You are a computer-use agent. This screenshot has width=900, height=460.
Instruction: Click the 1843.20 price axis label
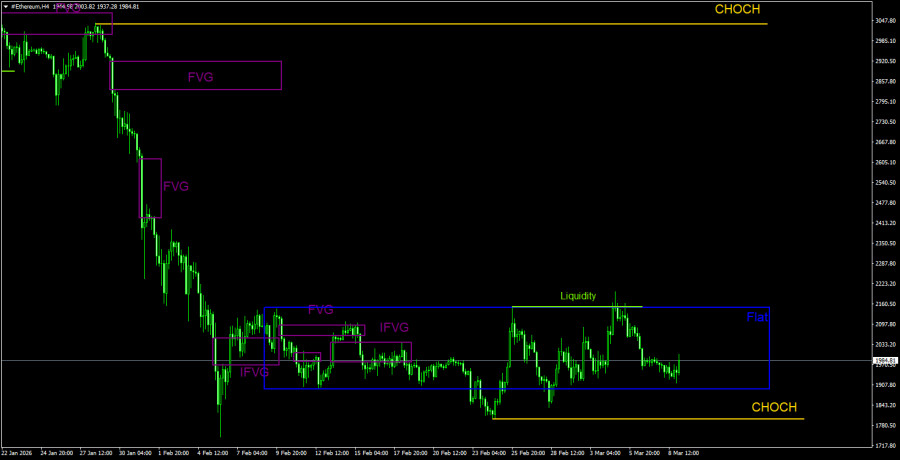[x=884, y=405]
